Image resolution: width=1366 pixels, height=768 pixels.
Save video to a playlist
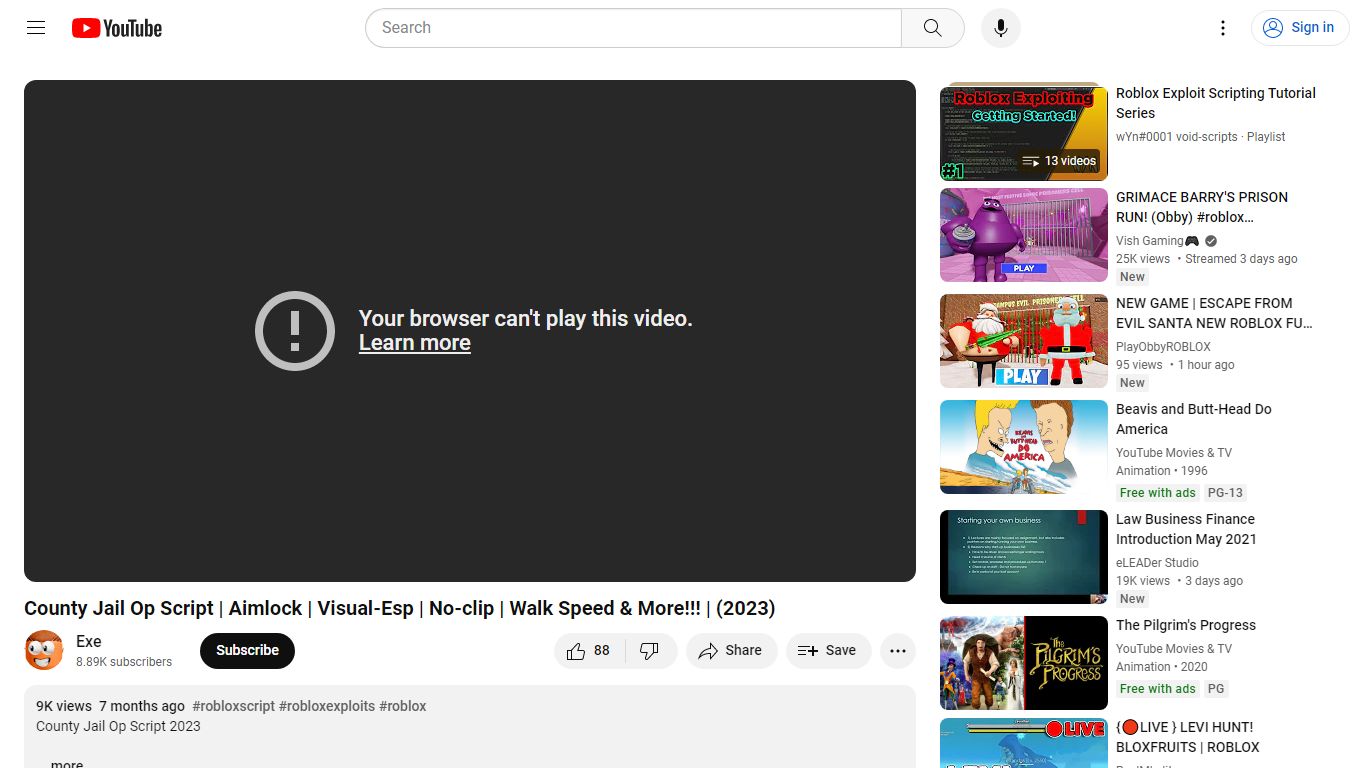click(x=828, y=651)
